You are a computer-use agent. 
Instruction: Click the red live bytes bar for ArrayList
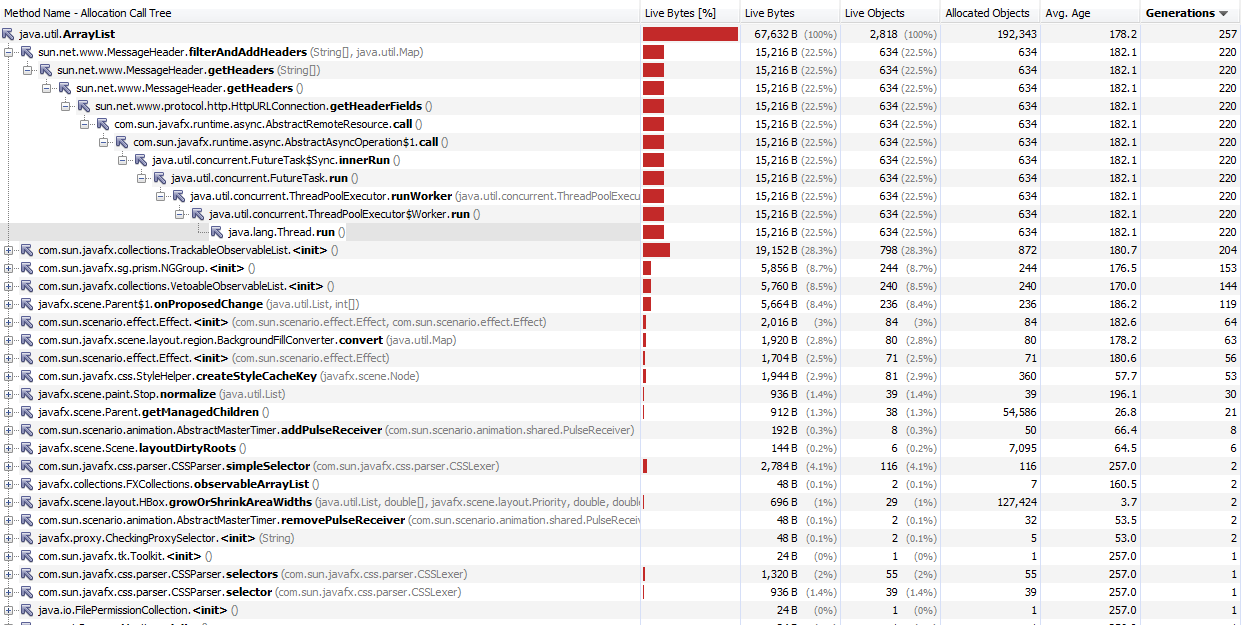pyautogui.click(x=690, y=34)
